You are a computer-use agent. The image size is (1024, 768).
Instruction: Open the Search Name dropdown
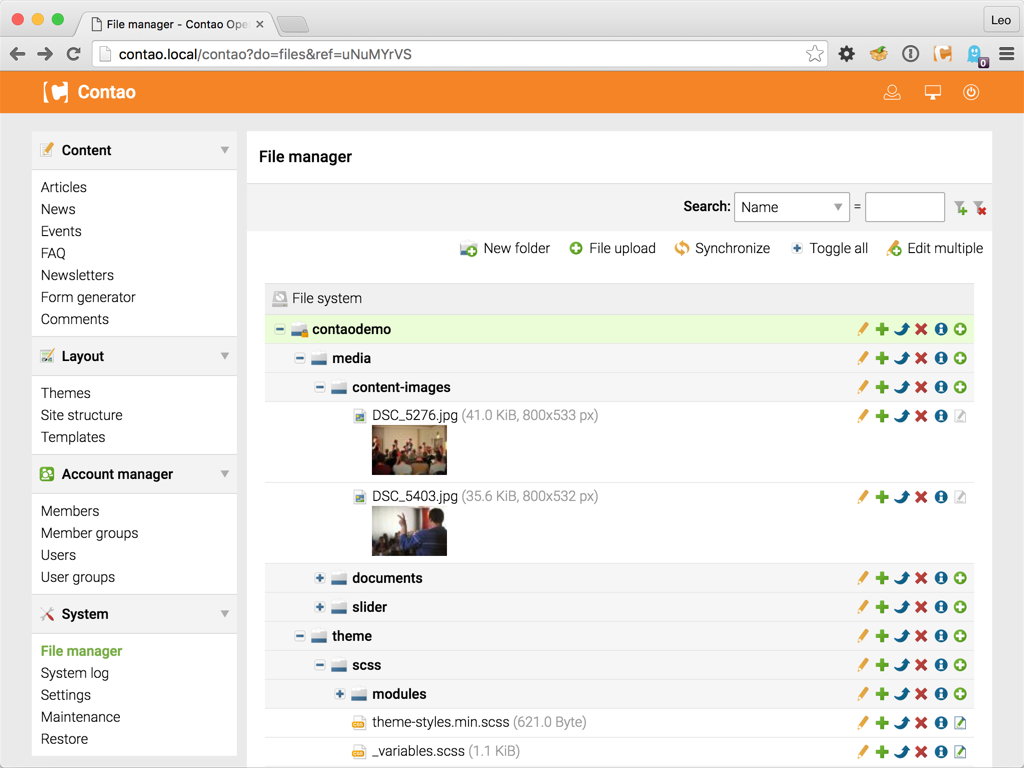[792, 207]
